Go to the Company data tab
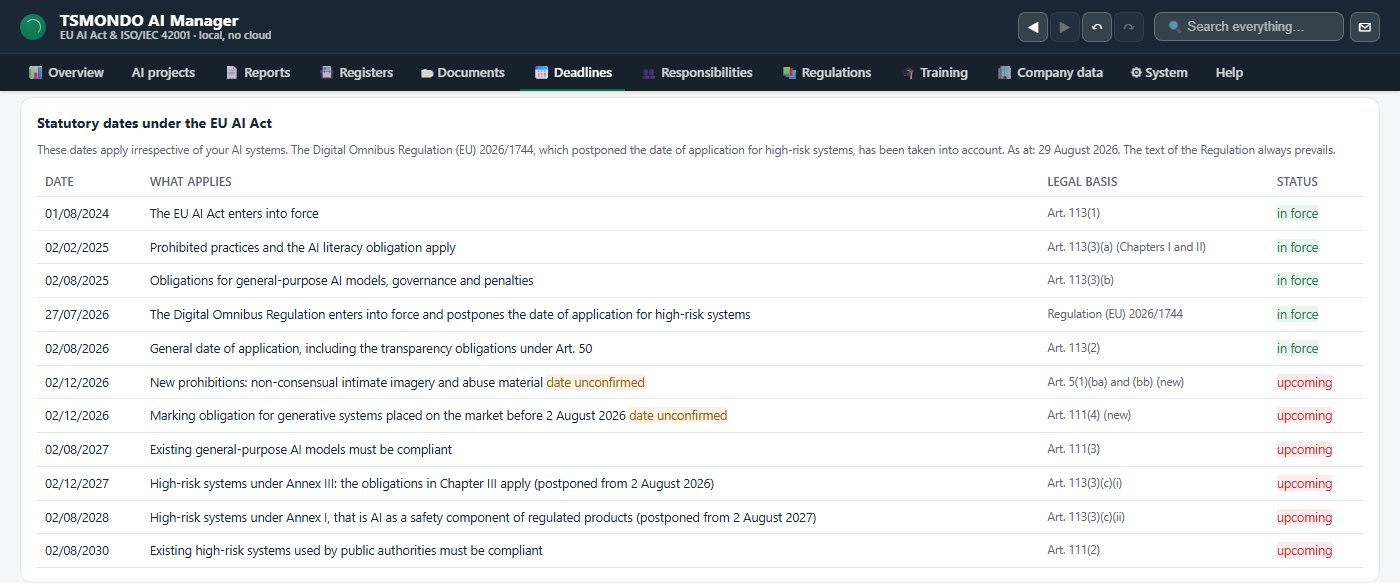1400x583 pixels. (1050, 72)
